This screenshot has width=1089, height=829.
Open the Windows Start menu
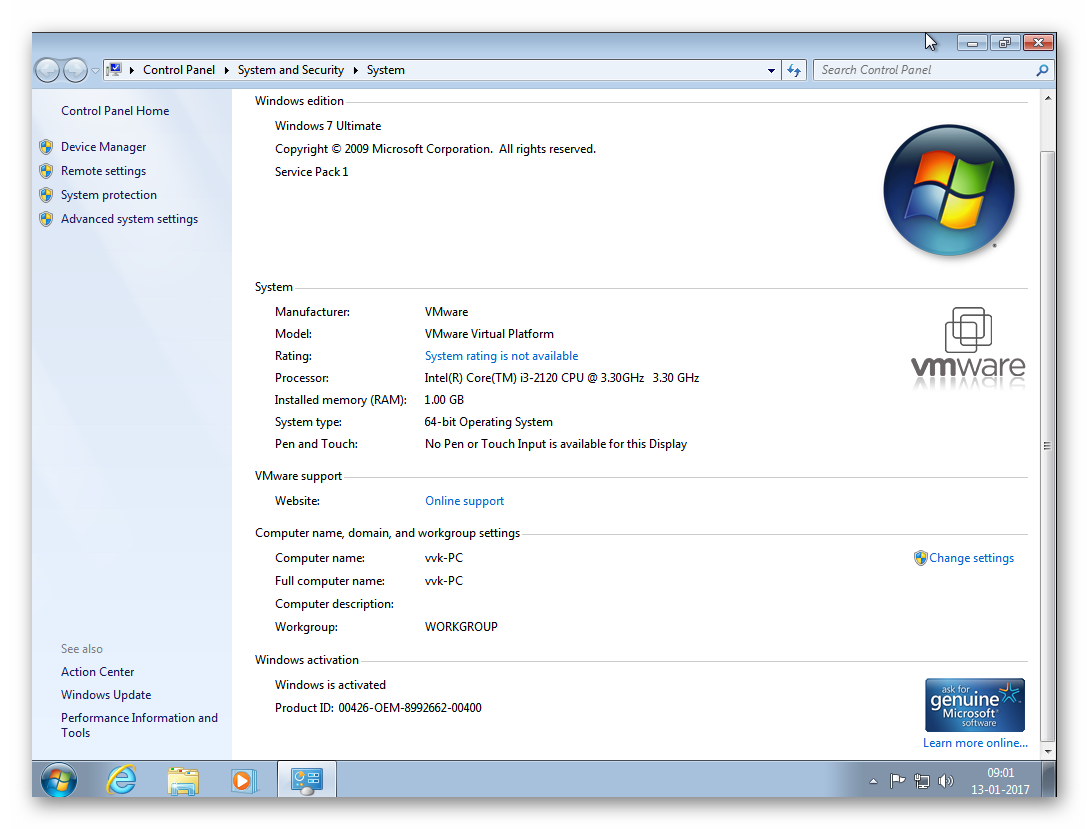pos(58,779)
